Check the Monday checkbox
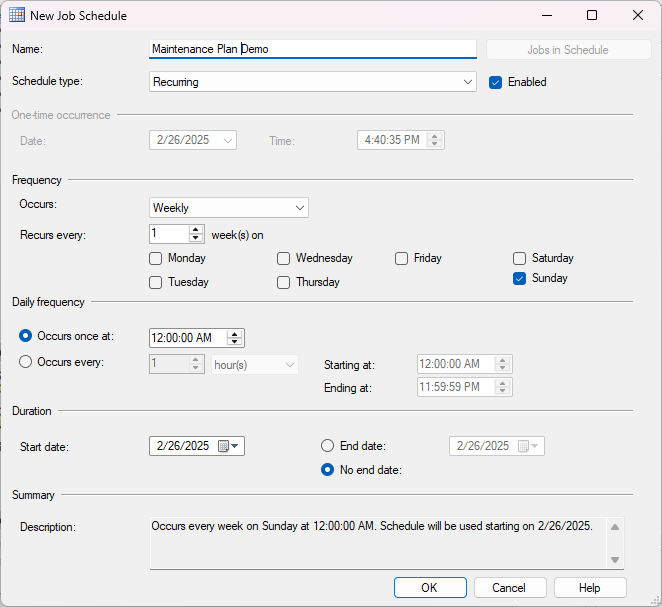The width and height of the screenshot is (662, 607). pyautogui.click(x=156, y=258)
